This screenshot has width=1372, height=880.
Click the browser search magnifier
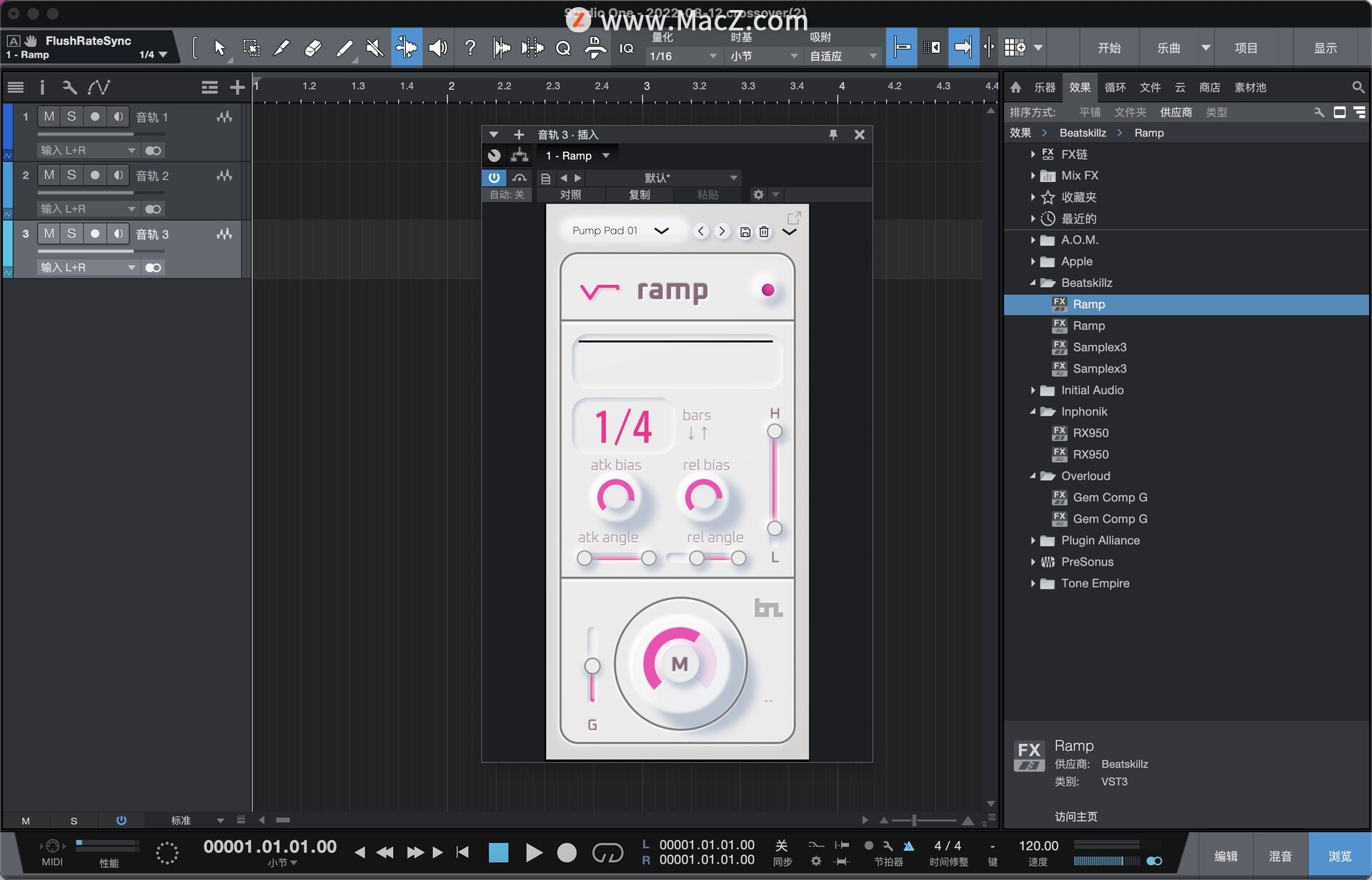coord(1358,87)
